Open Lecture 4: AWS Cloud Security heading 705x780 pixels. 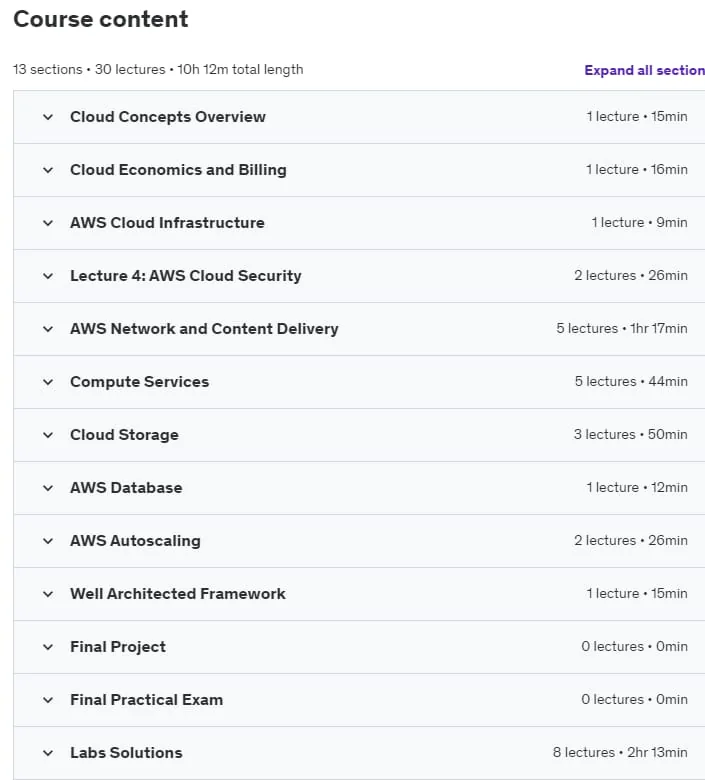(x=186, y=276)
